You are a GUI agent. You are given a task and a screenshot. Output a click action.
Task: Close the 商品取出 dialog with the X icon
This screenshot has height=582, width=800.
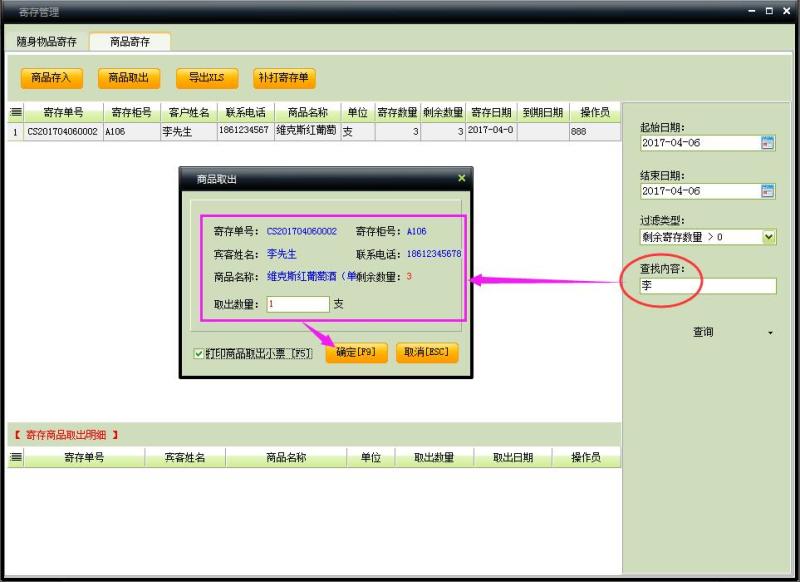(x=461, y=178)
